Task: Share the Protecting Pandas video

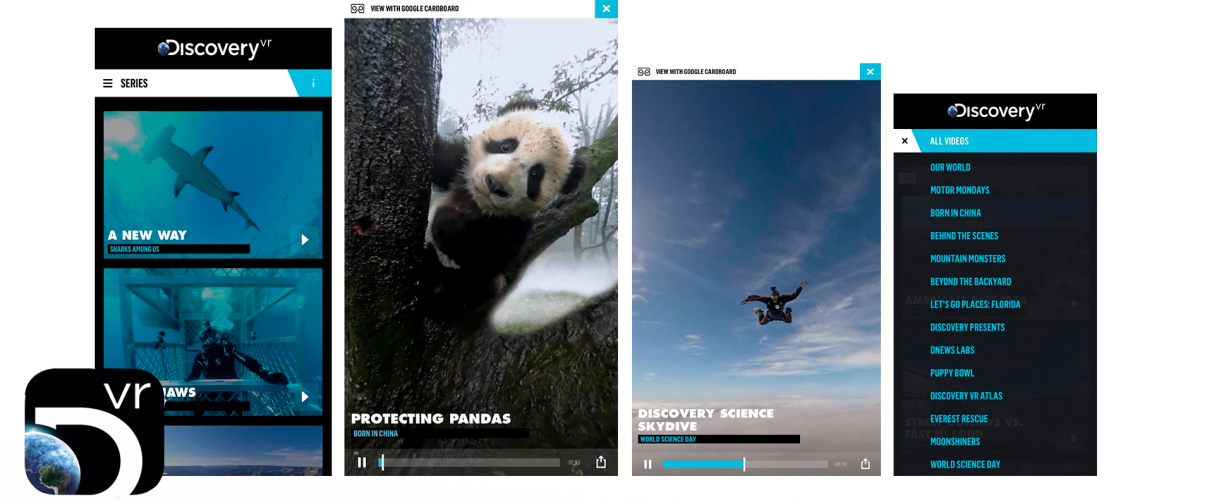Action: pyautogui.click(x=601, y=462)
